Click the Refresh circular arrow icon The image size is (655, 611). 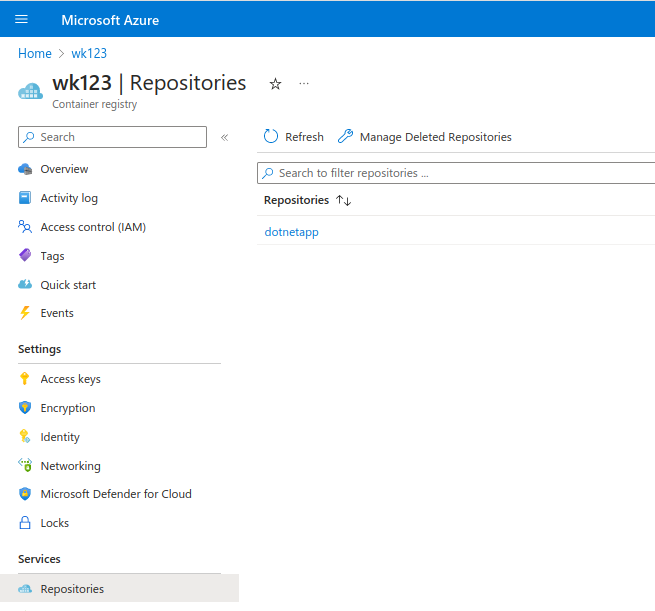click(271, 136)
